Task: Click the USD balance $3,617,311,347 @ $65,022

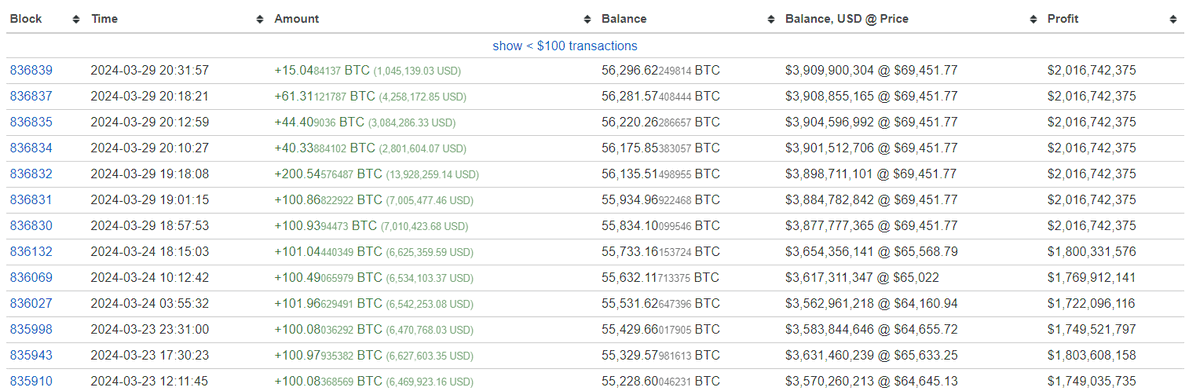Action: coord(861,278)
